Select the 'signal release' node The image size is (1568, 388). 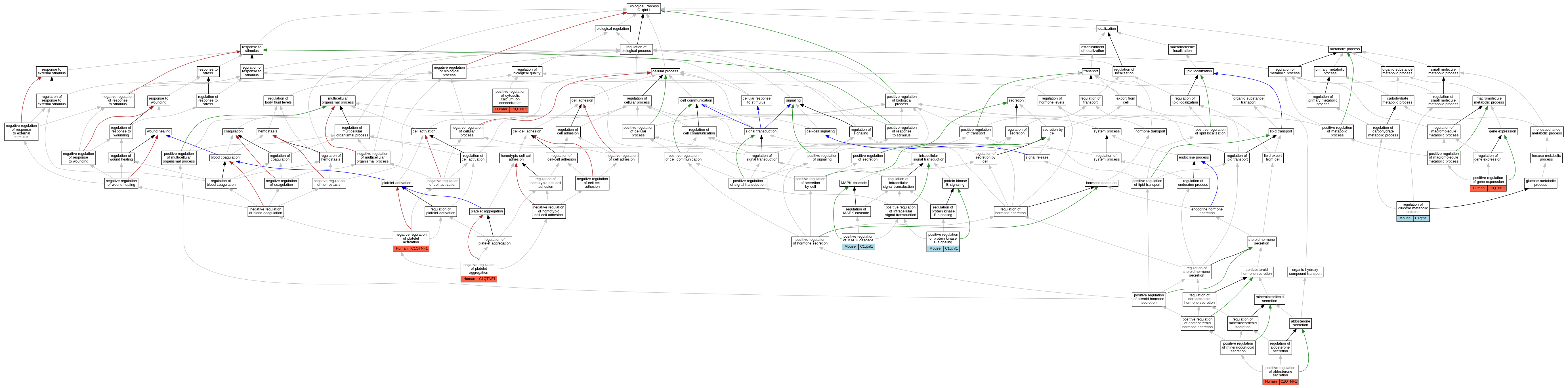click(x=1037, y=157)
